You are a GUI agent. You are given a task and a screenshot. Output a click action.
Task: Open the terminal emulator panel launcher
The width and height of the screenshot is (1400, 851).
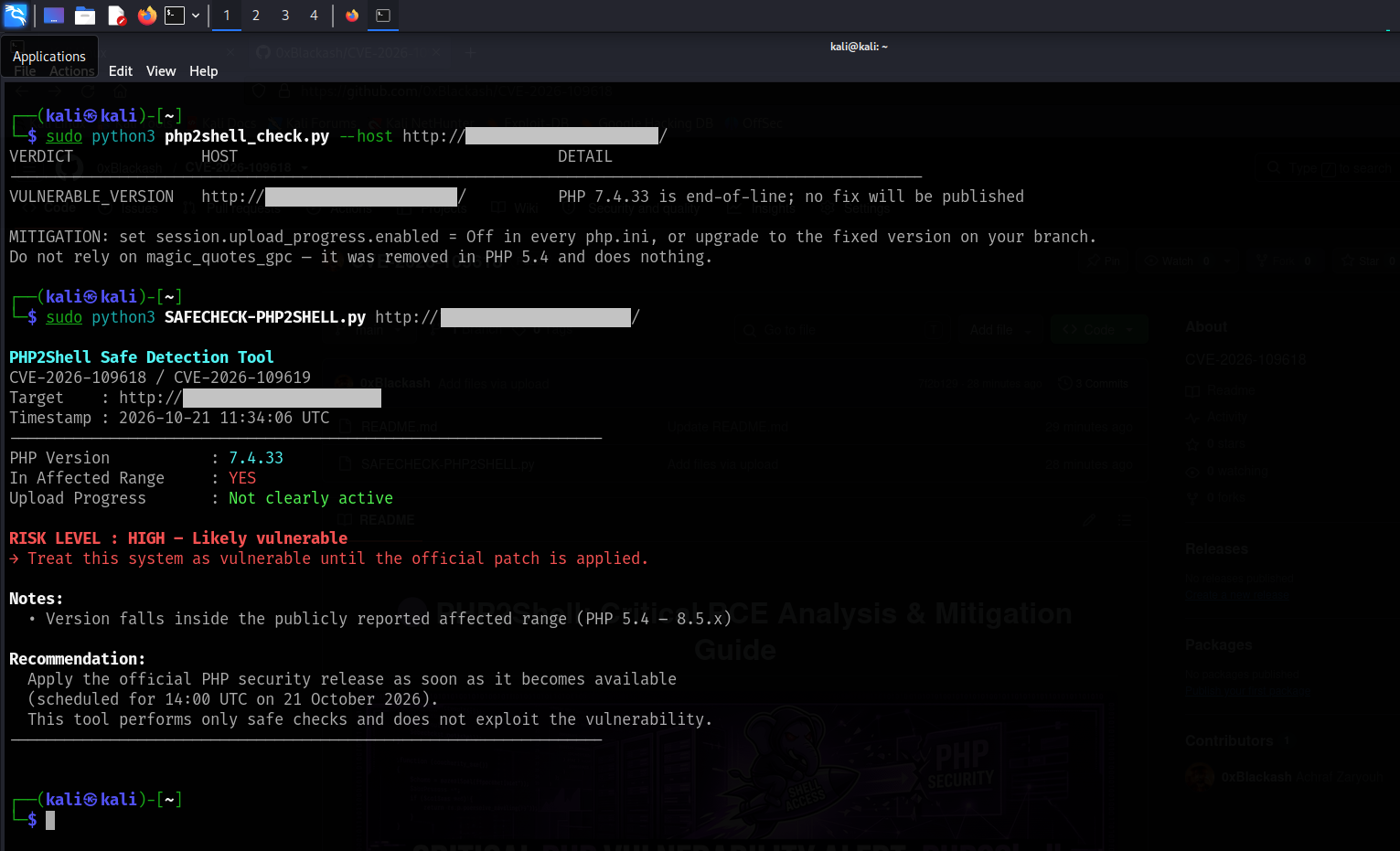pos(175,16)
